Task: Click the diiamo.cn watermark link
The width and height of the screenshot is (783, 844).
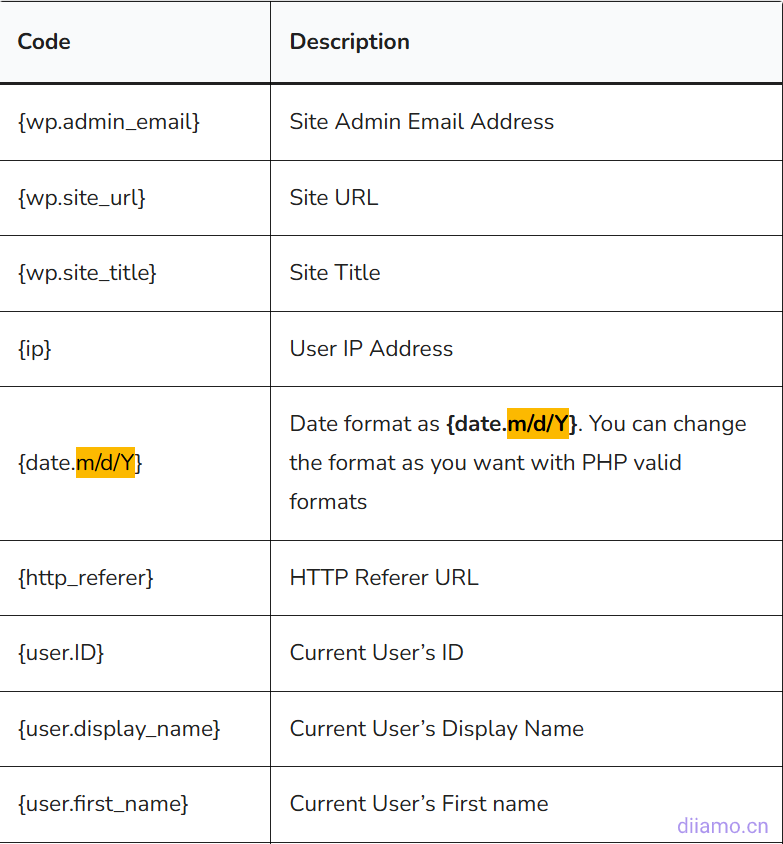Action: 722,826
